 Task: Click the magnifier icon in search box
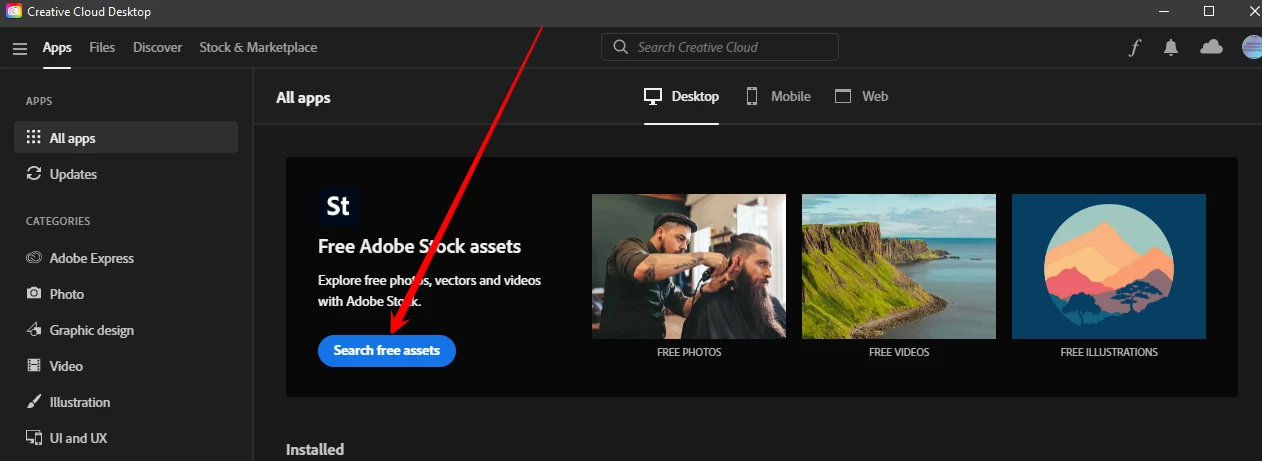tap(620, 47)
